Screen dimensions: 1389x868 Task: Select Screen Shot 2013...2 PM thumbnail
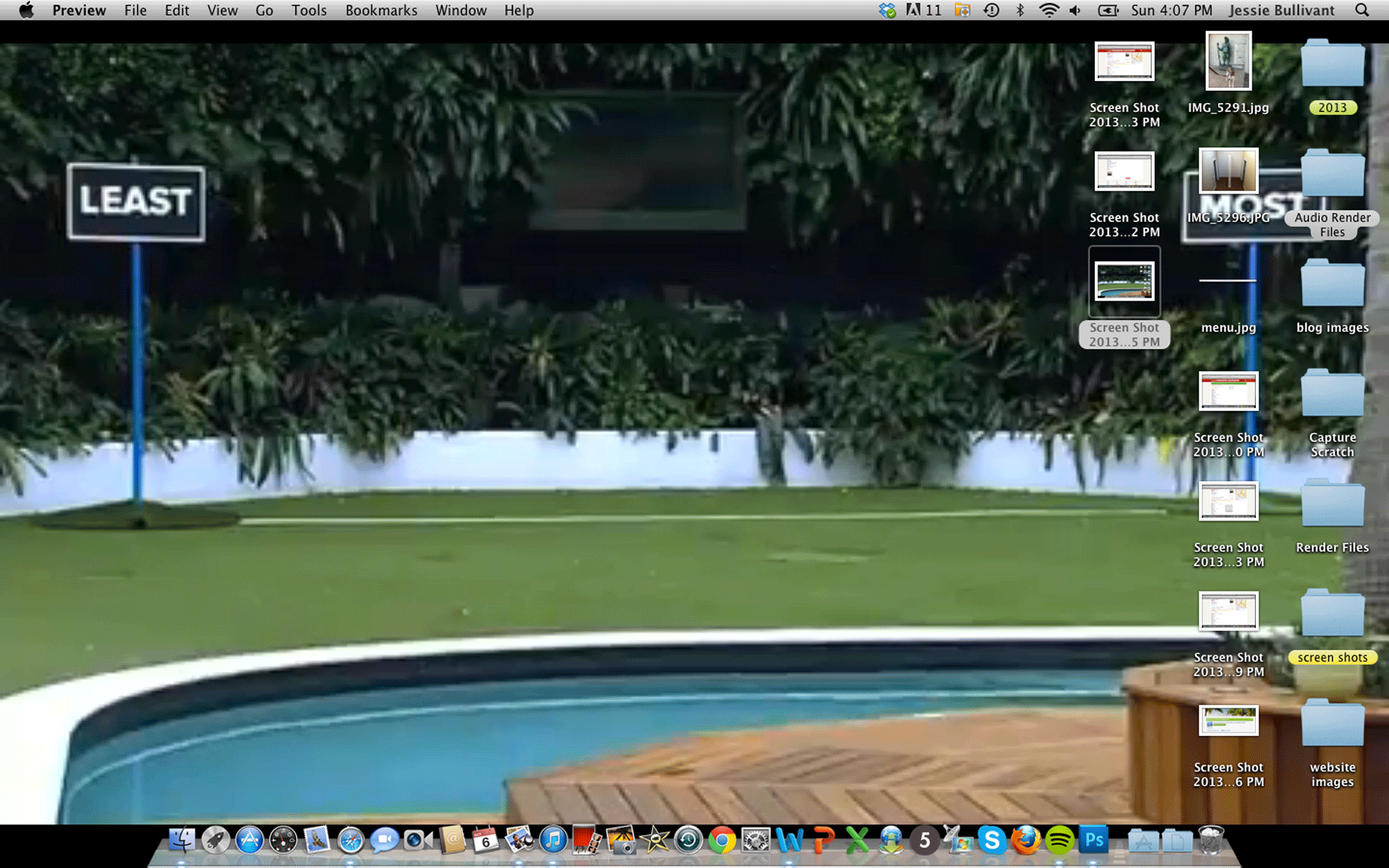click(x=1124, y=171)
